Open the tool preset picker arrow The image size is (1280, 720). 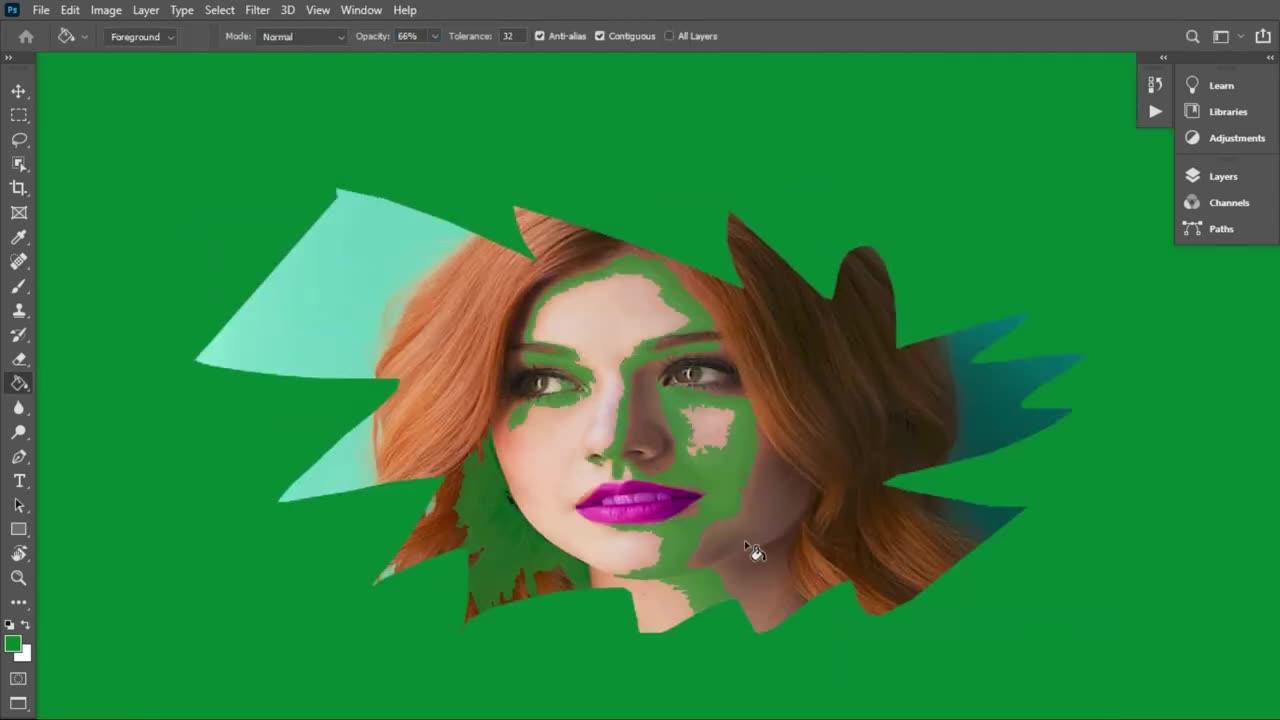84,37
